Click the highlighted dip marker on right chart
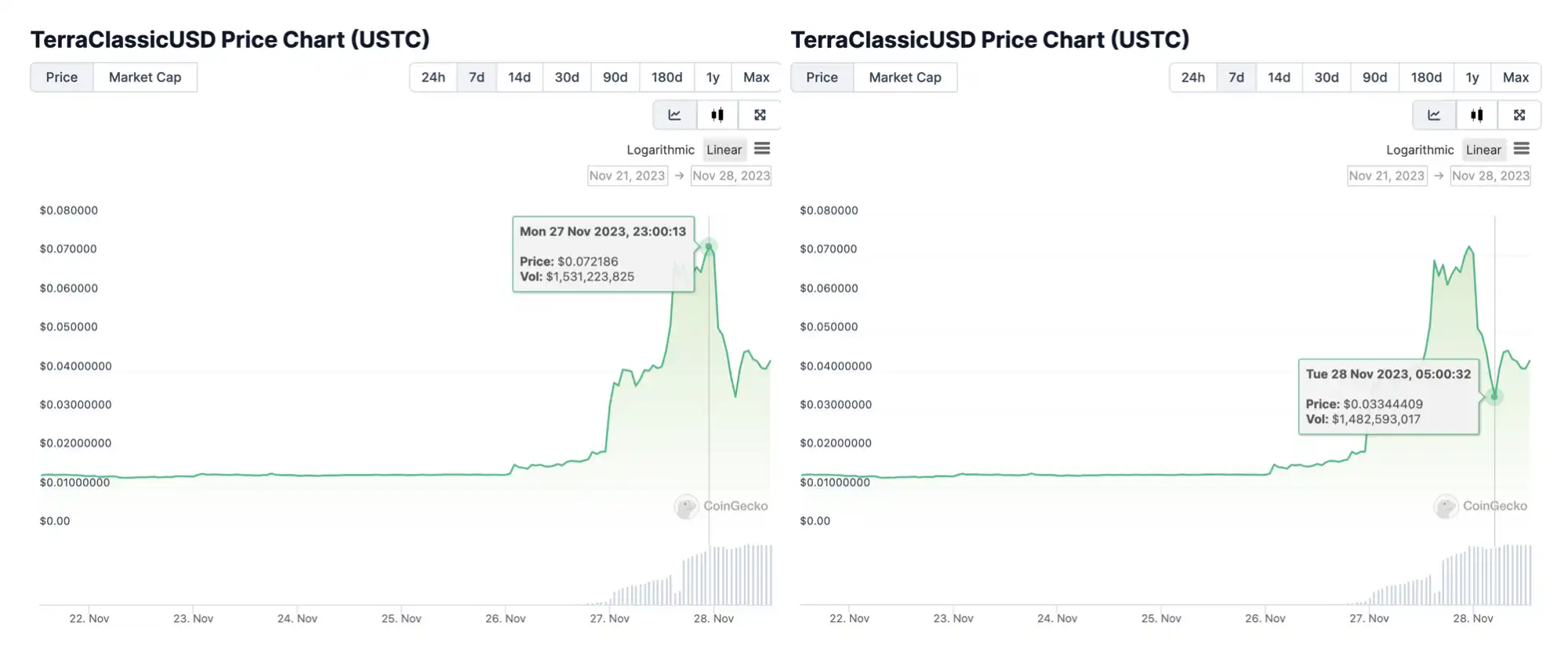The height and width of the screenshot is (648, 1568). click(x=1494, y=396)
